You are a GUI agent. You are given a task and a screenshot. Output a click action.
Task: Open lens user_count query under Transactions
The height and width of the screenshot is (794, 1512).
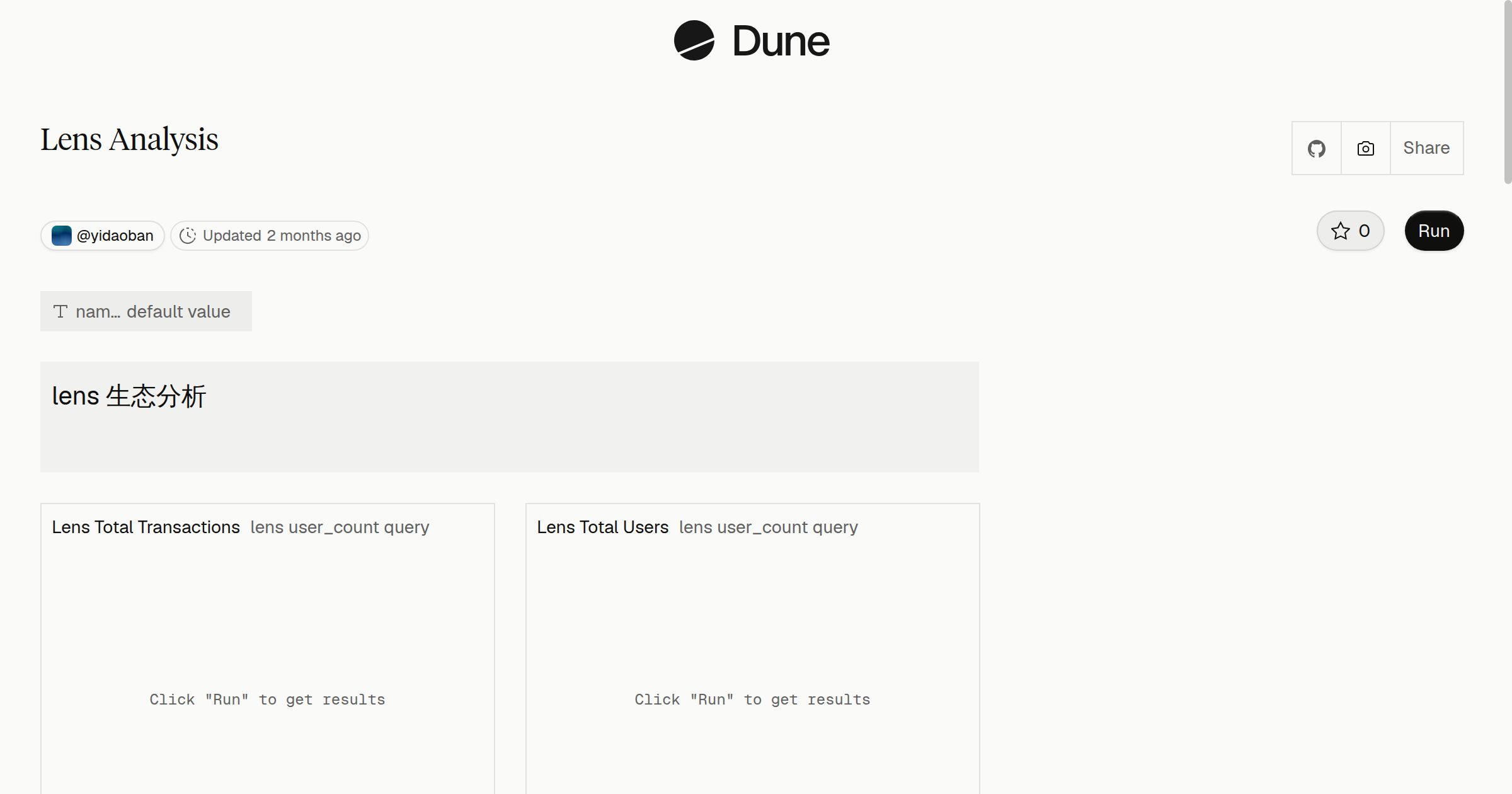pos(340,527)
